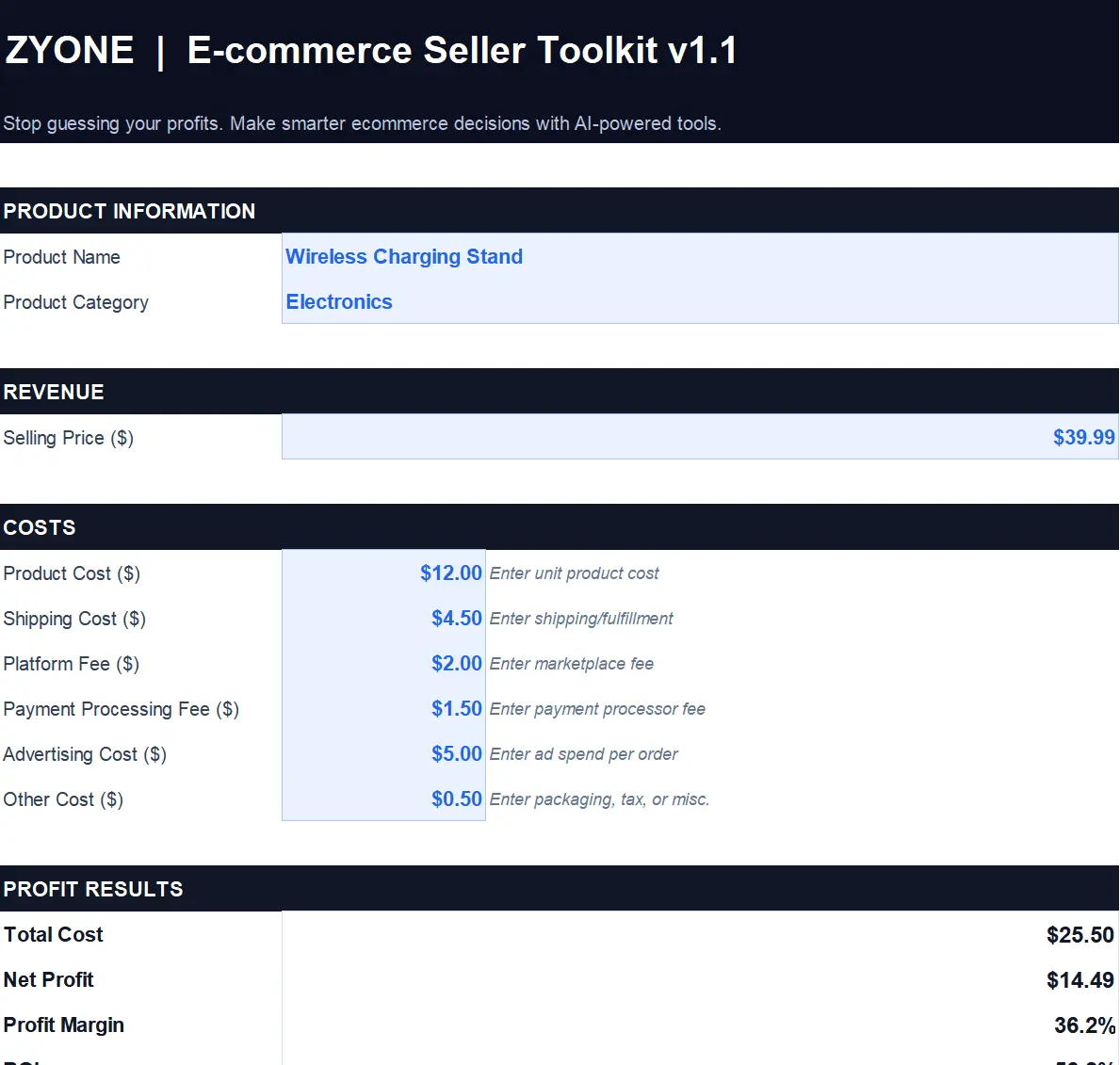This screenshot has height=1065, width=1120.
Task: Click the 'Selling Price ($)' label
Action: [69, 438]
